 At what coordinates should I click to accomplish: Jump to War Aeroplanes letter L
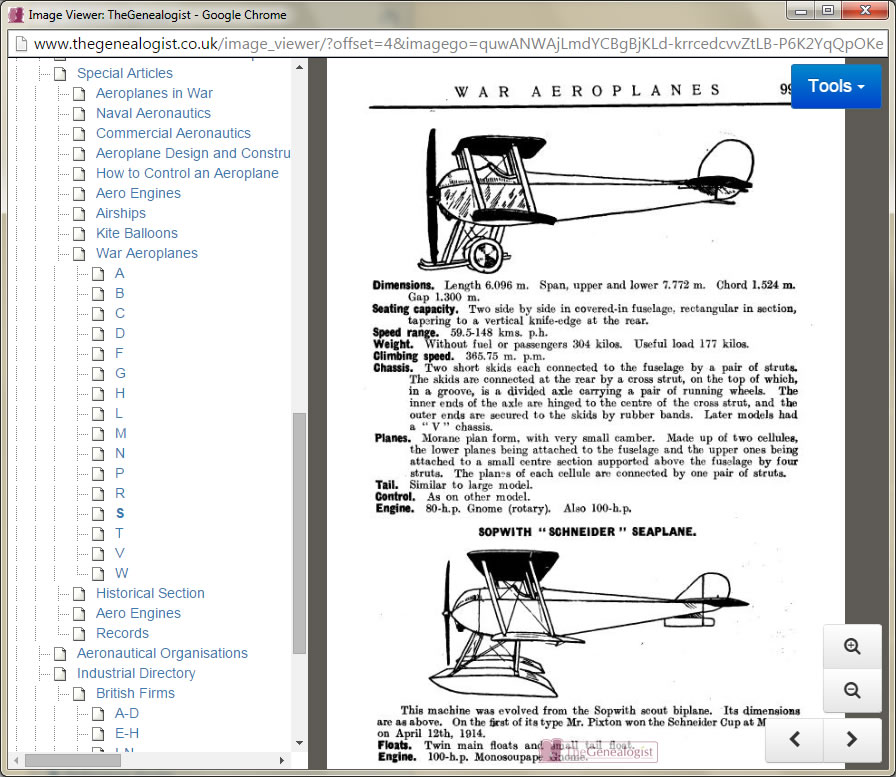click(x=118, y=413)
